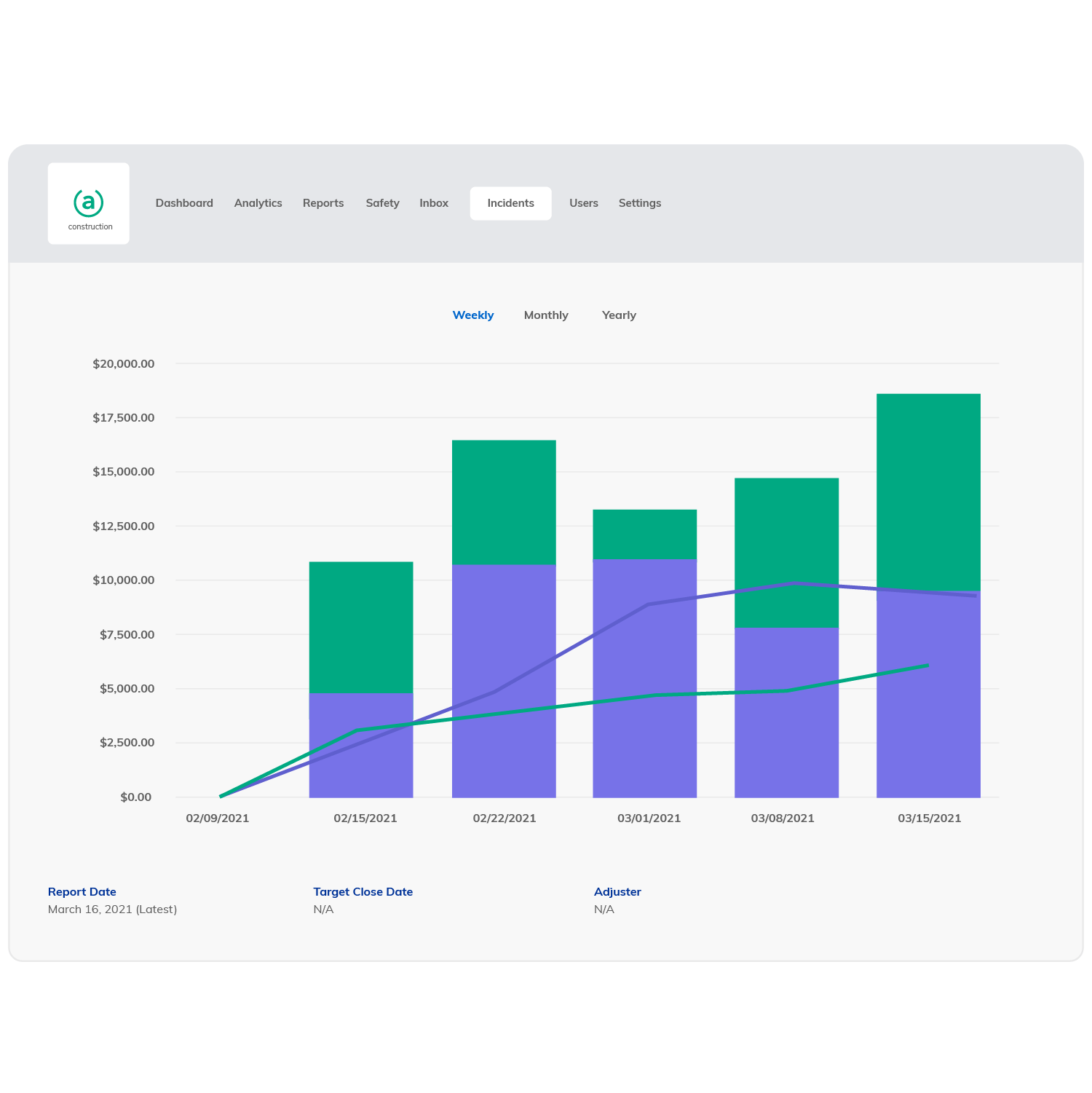The height and width of the screenshot is (1093, 1092).
Task: Open the Reports menu item
Action: click(323, 203)
